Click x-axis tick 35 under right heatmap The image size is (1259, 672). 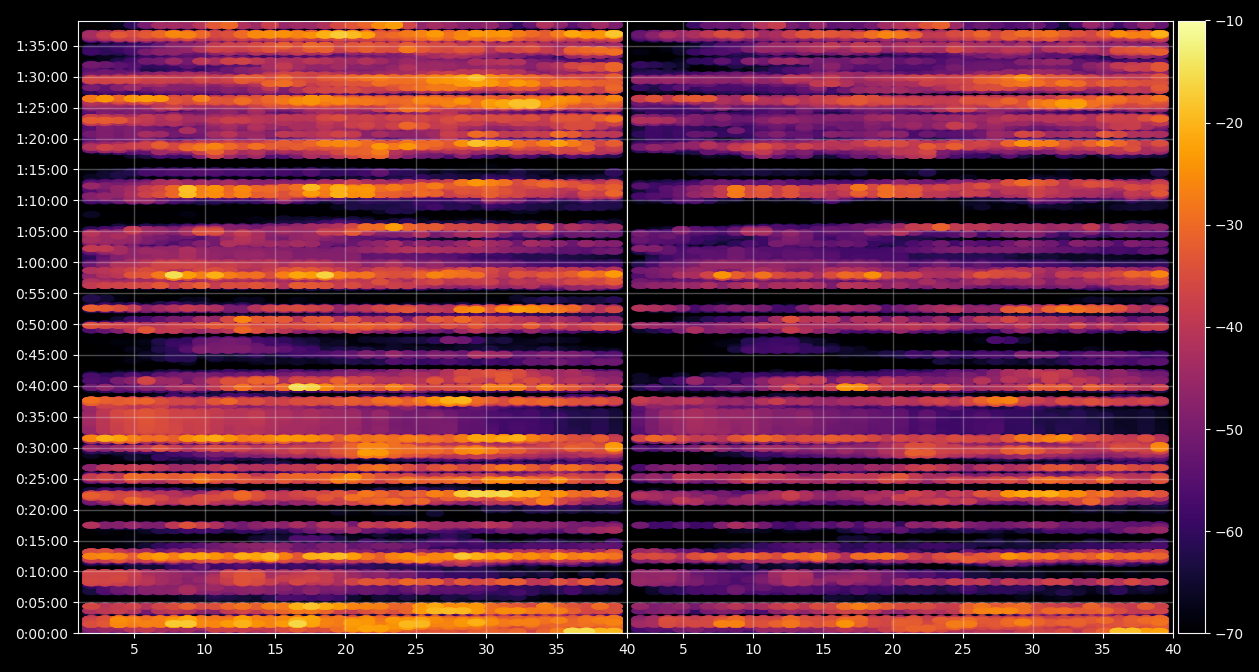pos(1102,649)
